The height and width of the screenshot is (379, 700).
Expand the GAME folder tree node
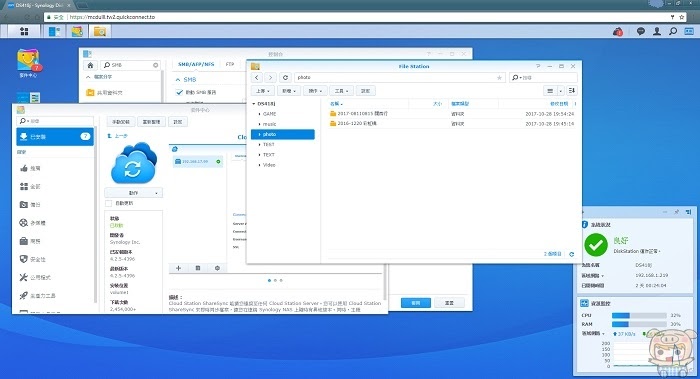point(259,114)
